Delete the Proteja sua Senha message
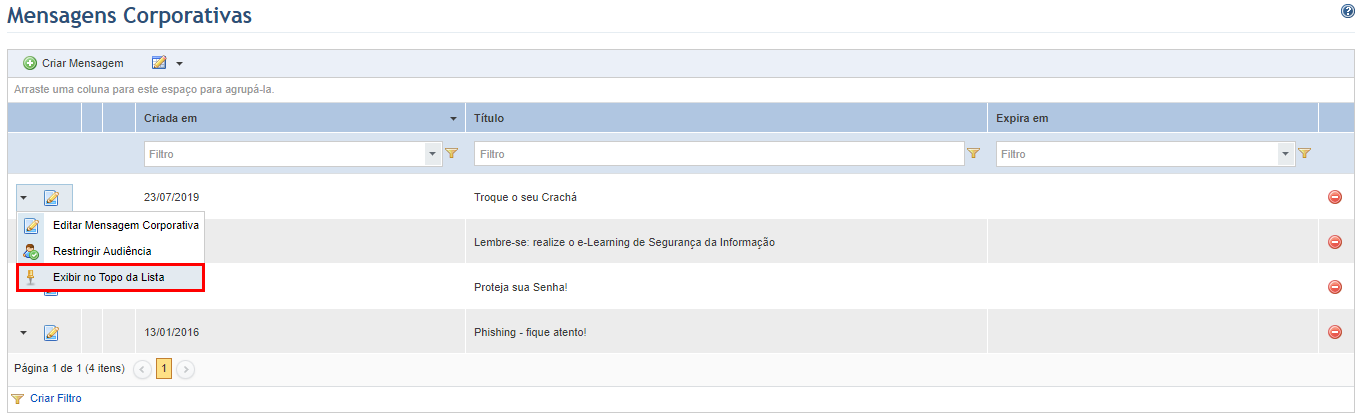The image size is (1362, 419). (1334, 287)
